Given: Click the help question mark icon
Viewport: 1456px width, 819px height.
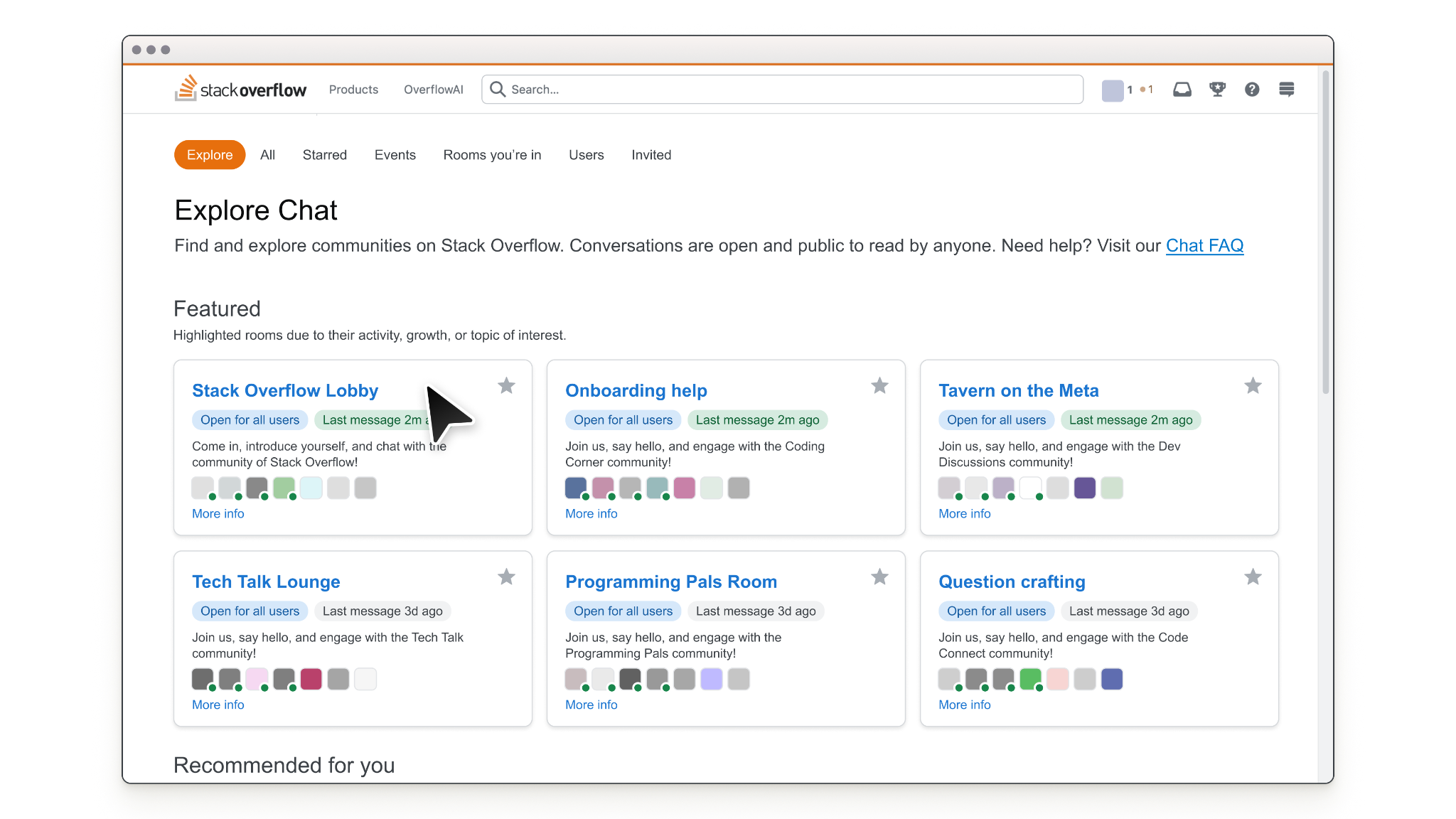Looking at the screenshot, I should [1252, 89].
